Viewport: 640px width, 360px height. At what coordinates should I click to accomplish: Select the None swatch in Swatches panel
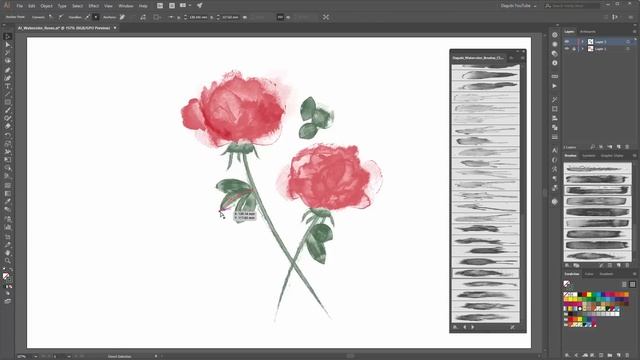567,294
